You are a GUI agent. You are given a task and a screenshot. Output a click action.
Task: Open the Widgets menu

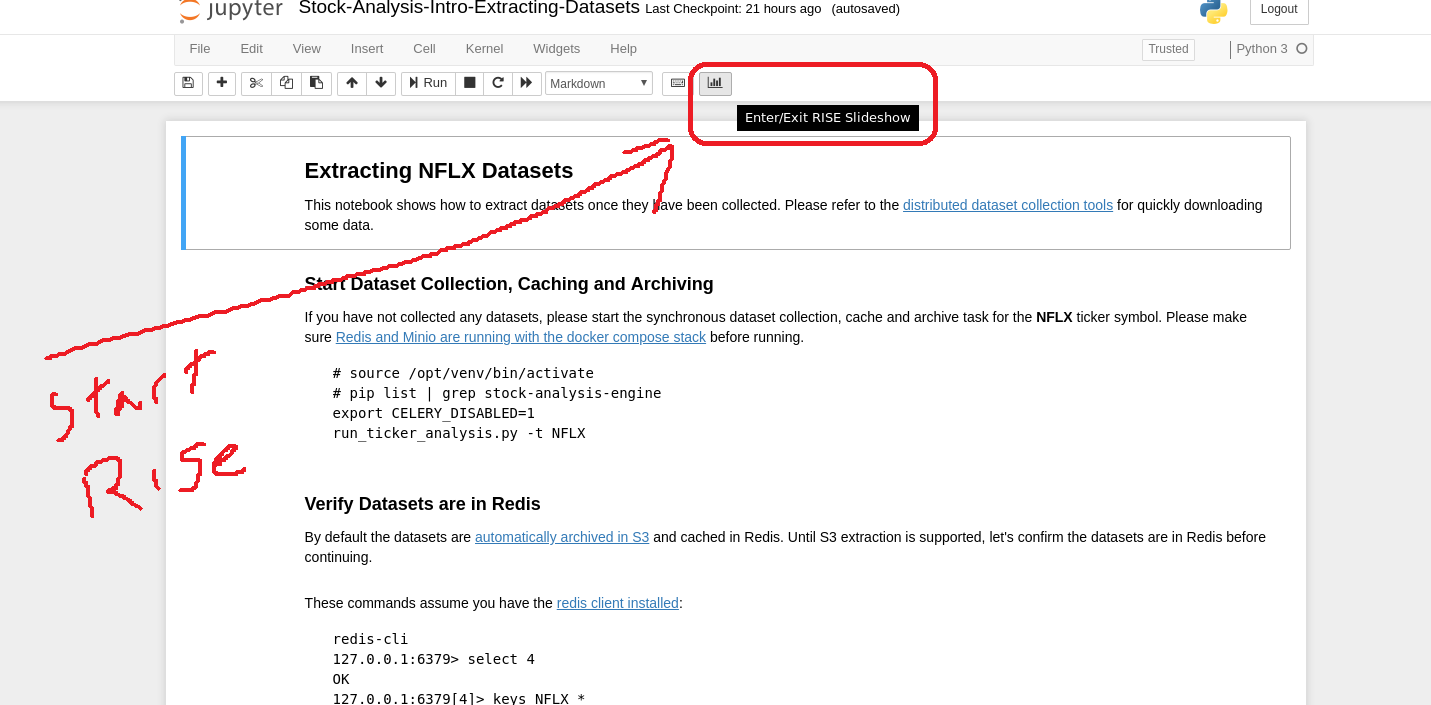pyautogui.click(x=556, y=48)
